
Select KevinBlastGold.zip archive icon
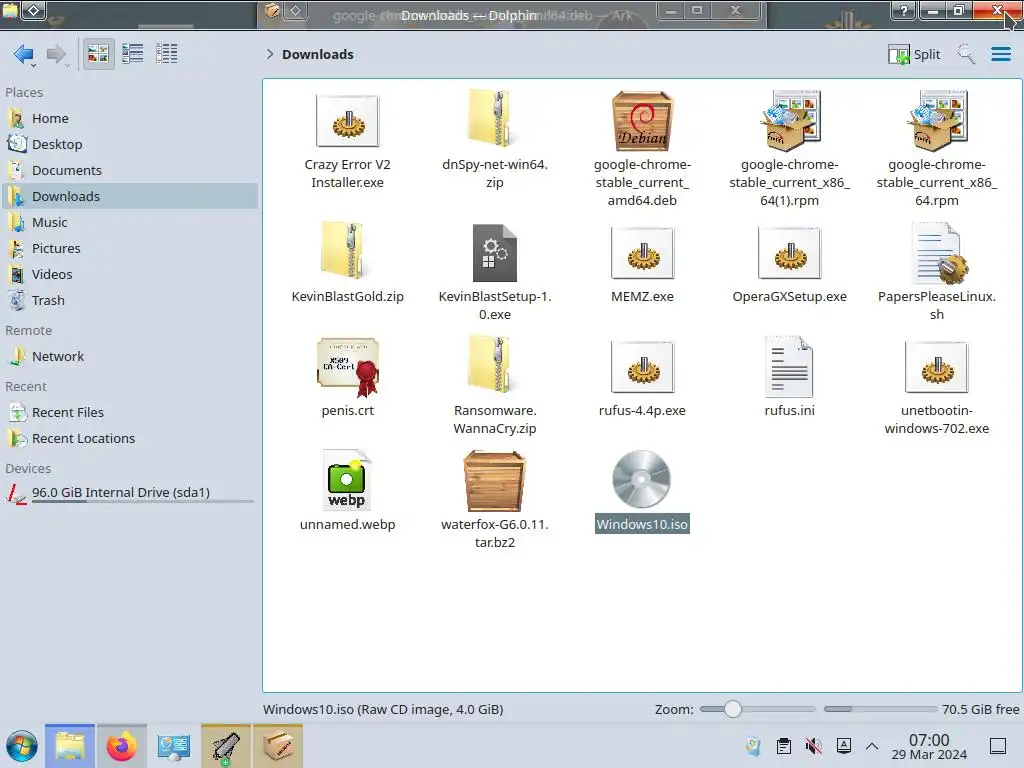347,251
